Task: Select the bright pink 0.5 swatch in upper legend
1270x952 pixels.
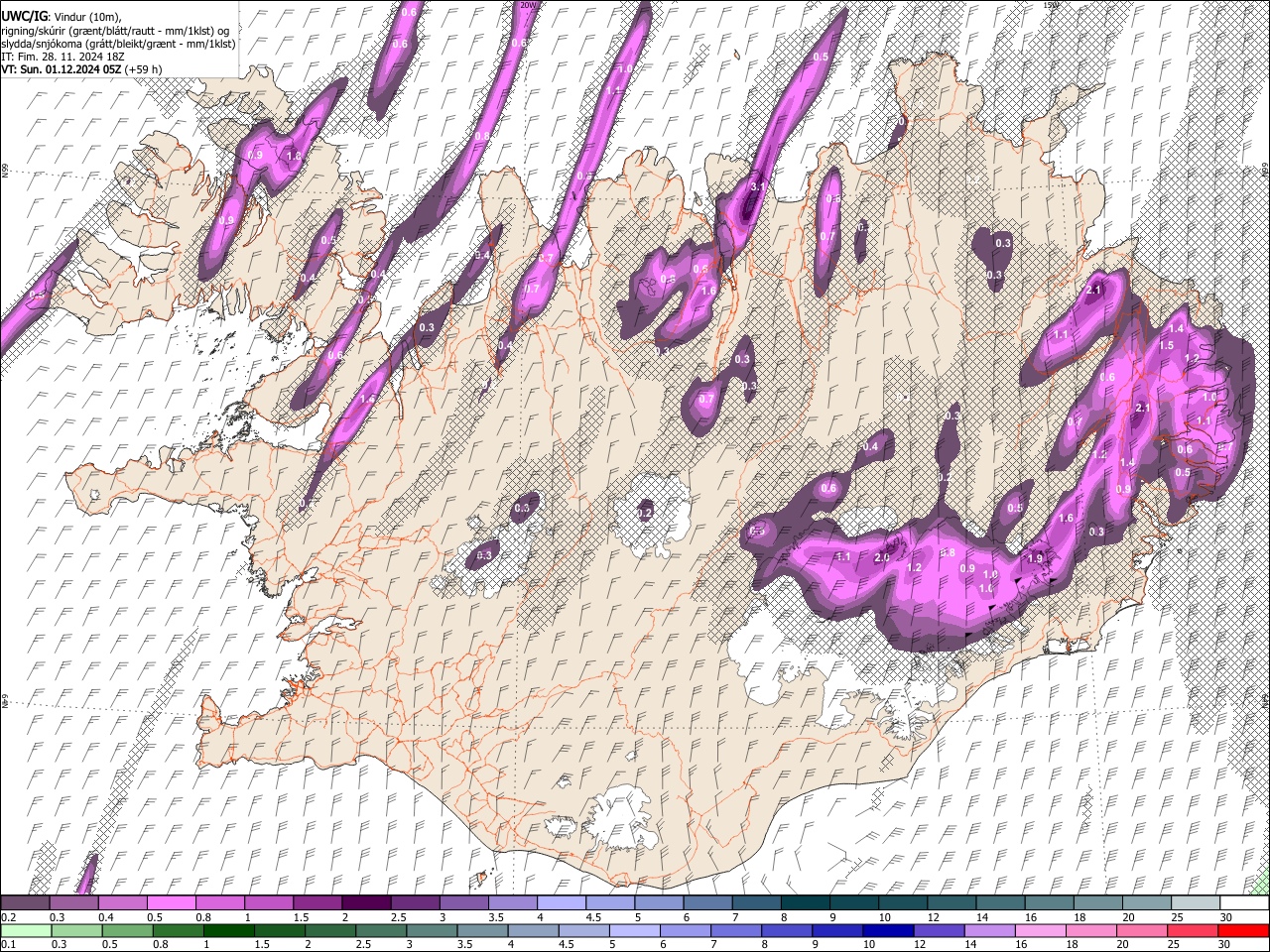Action: tap(171, 902)
